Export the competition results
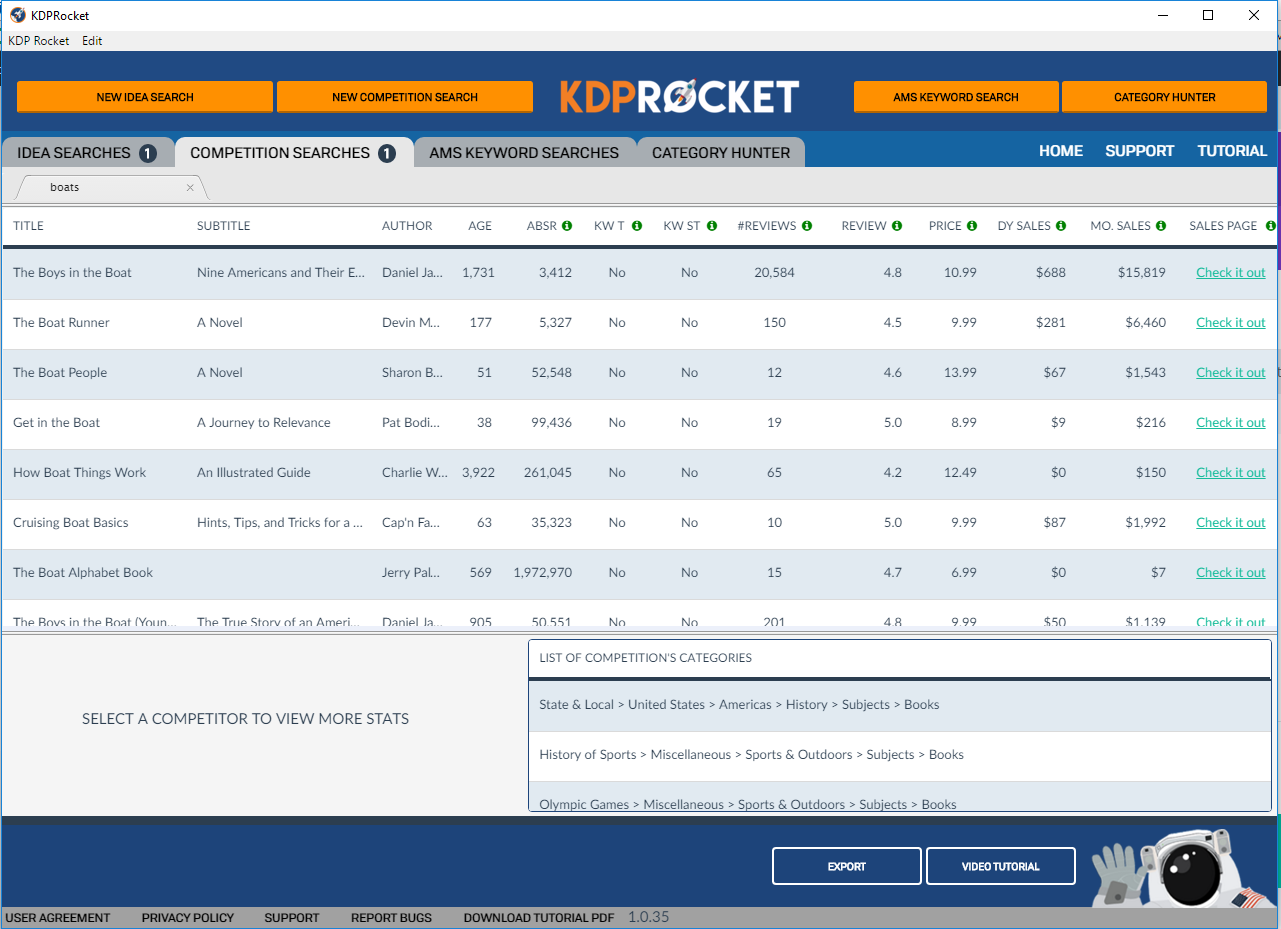This screenshot has height=929, width=1281. point(847,866)
